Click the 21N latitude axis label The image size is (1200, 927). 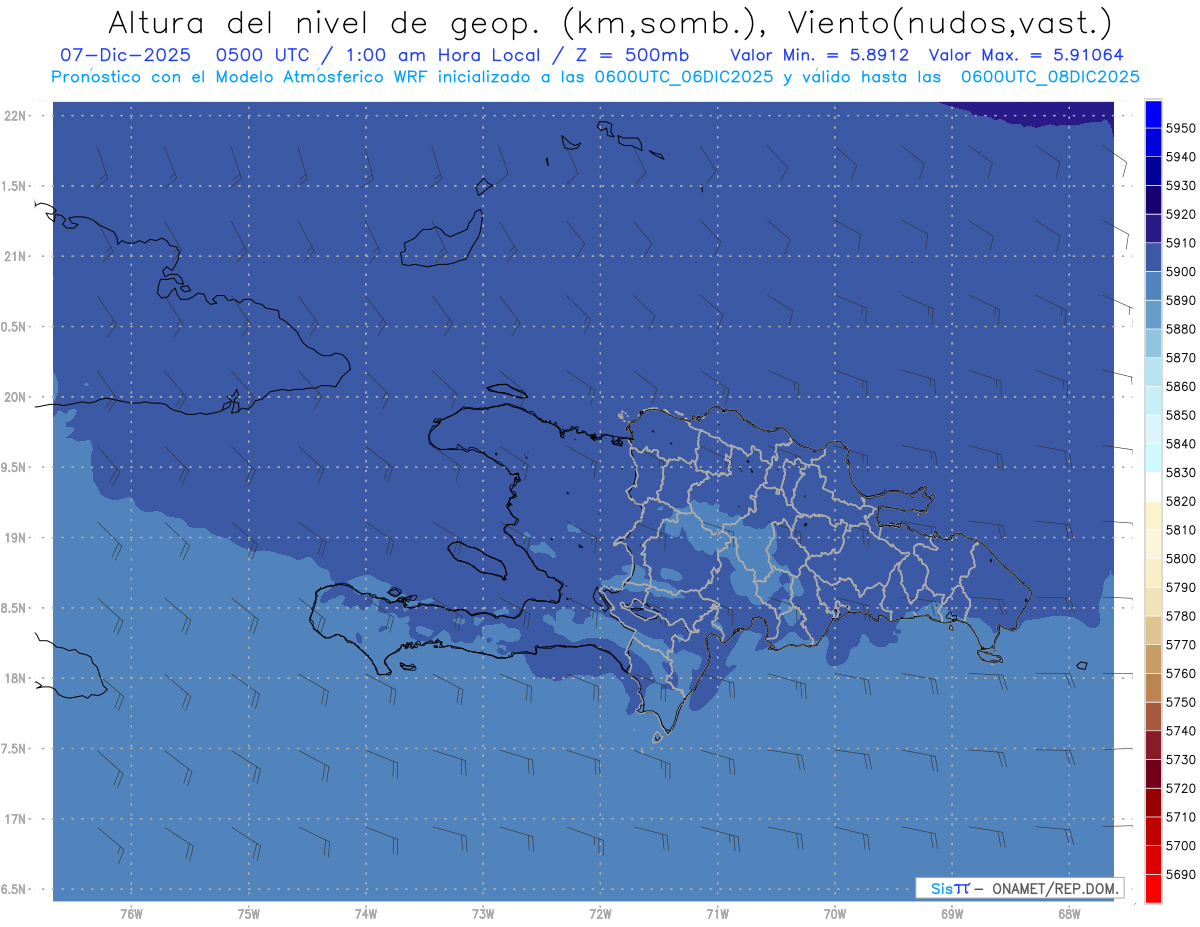tap(16, 257)
